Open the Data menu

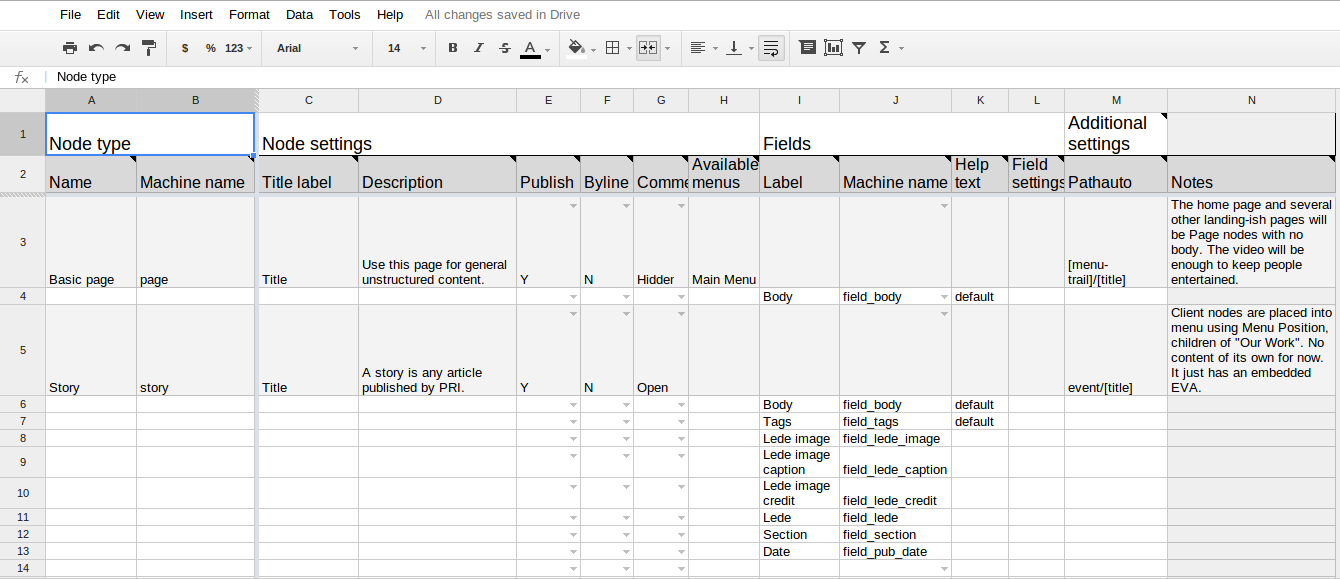[299, 15]
